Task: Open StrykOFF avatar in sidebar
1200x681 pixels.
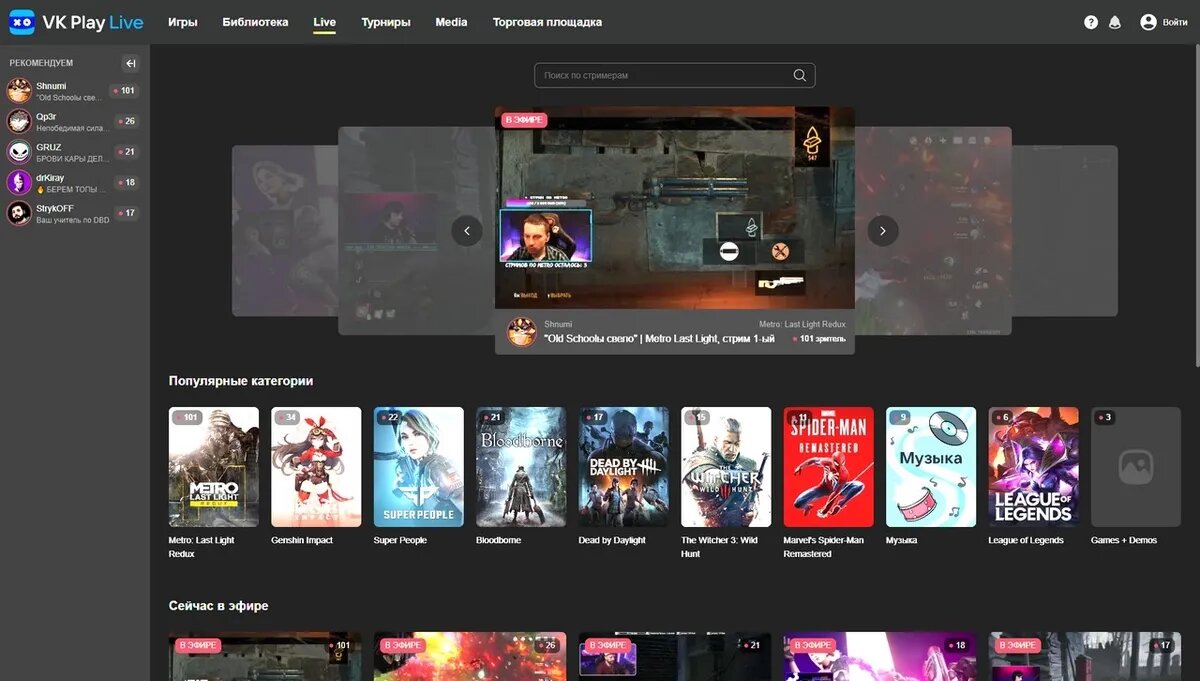Action: point(19,213)
